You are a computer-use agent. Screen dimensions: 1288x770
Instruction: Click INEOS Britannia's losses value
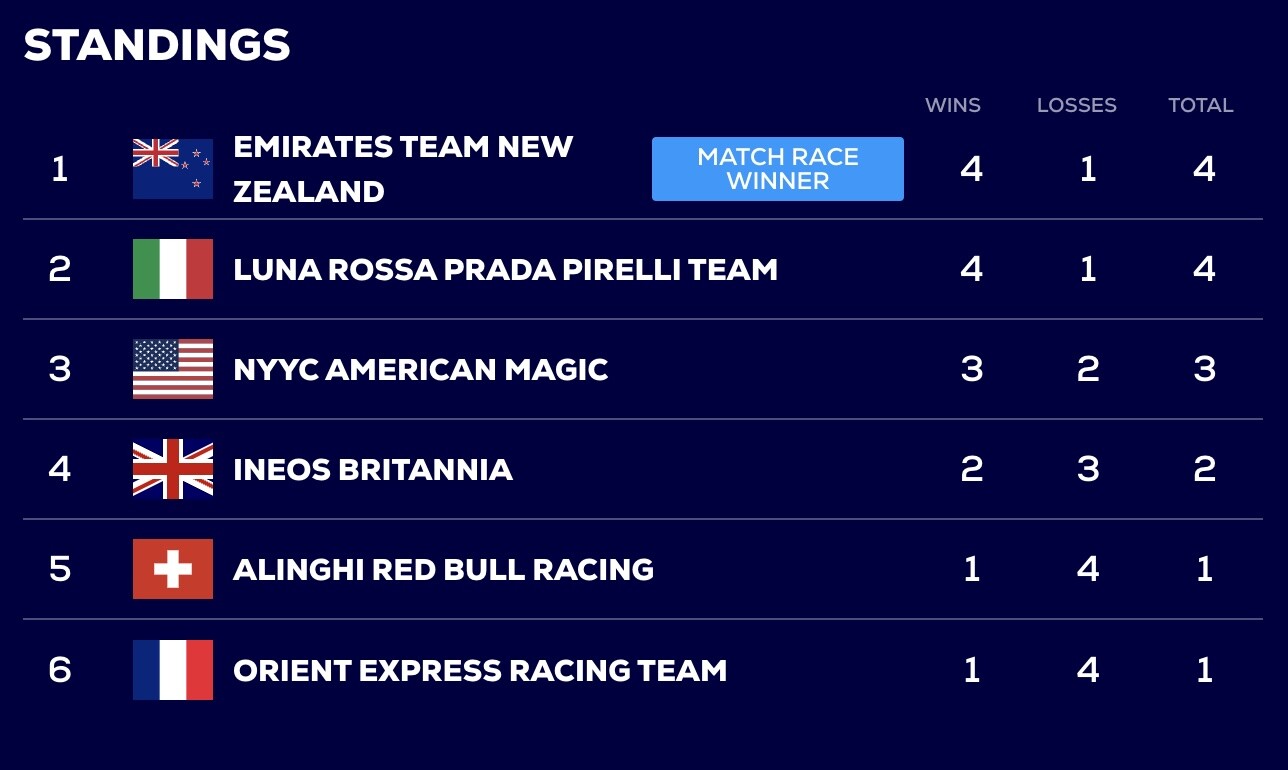click(1088, 469)
